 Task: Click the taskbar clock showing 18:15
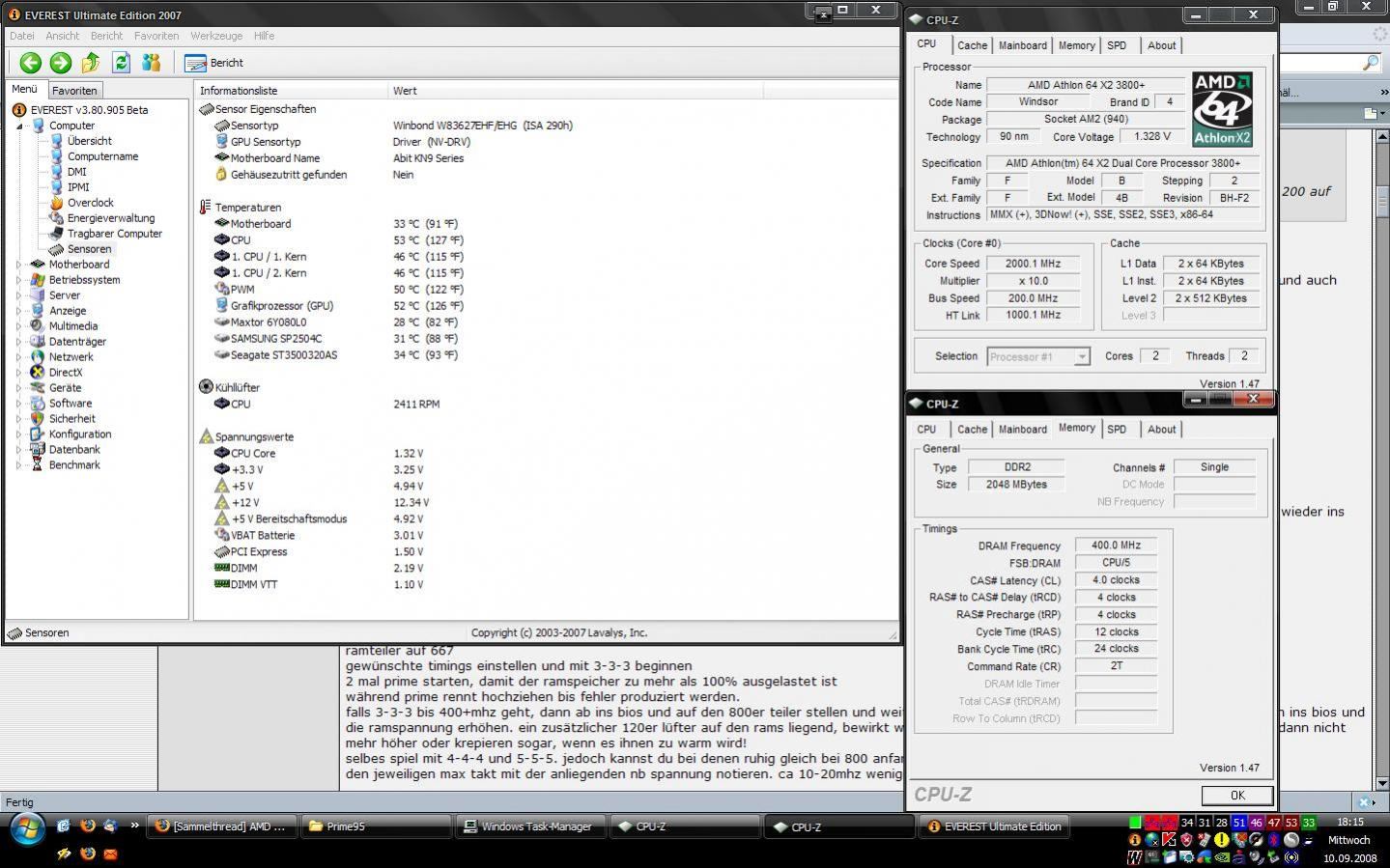[x=1350, y=823]
